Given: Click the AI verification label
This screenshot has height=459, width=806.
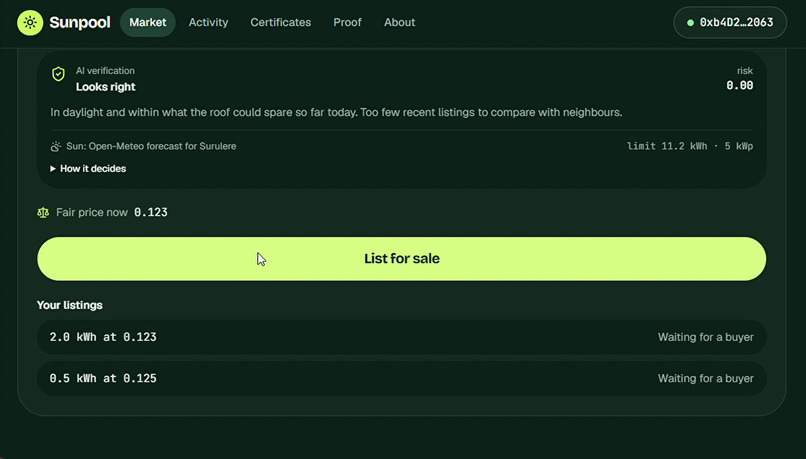Looking at the screenshot, I should pos(105,71).
